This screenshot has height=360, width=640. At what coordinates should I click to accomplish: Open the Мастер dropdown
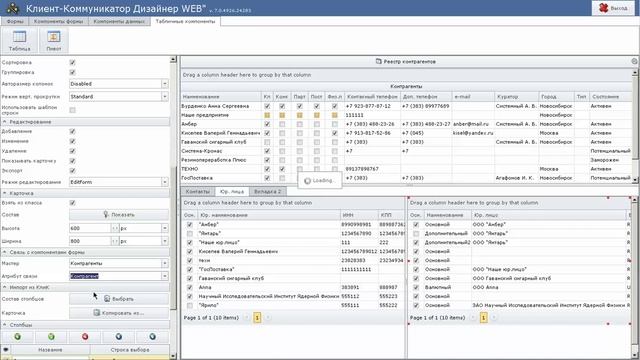pyautogui.click(x=164, y=263)
